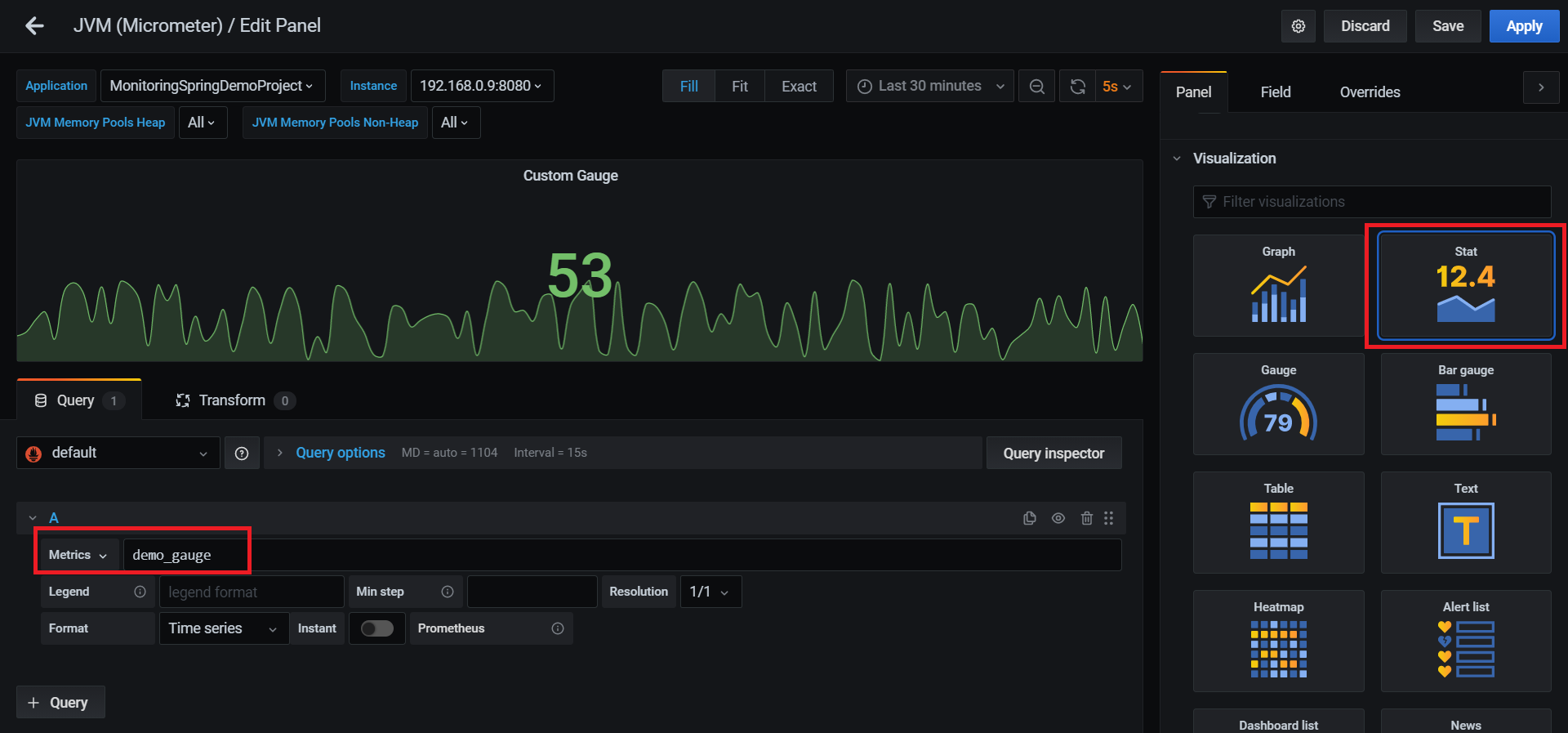Select the Table visualization
The width and height of the screenshot is (1568, 733).
point(1279,523)
